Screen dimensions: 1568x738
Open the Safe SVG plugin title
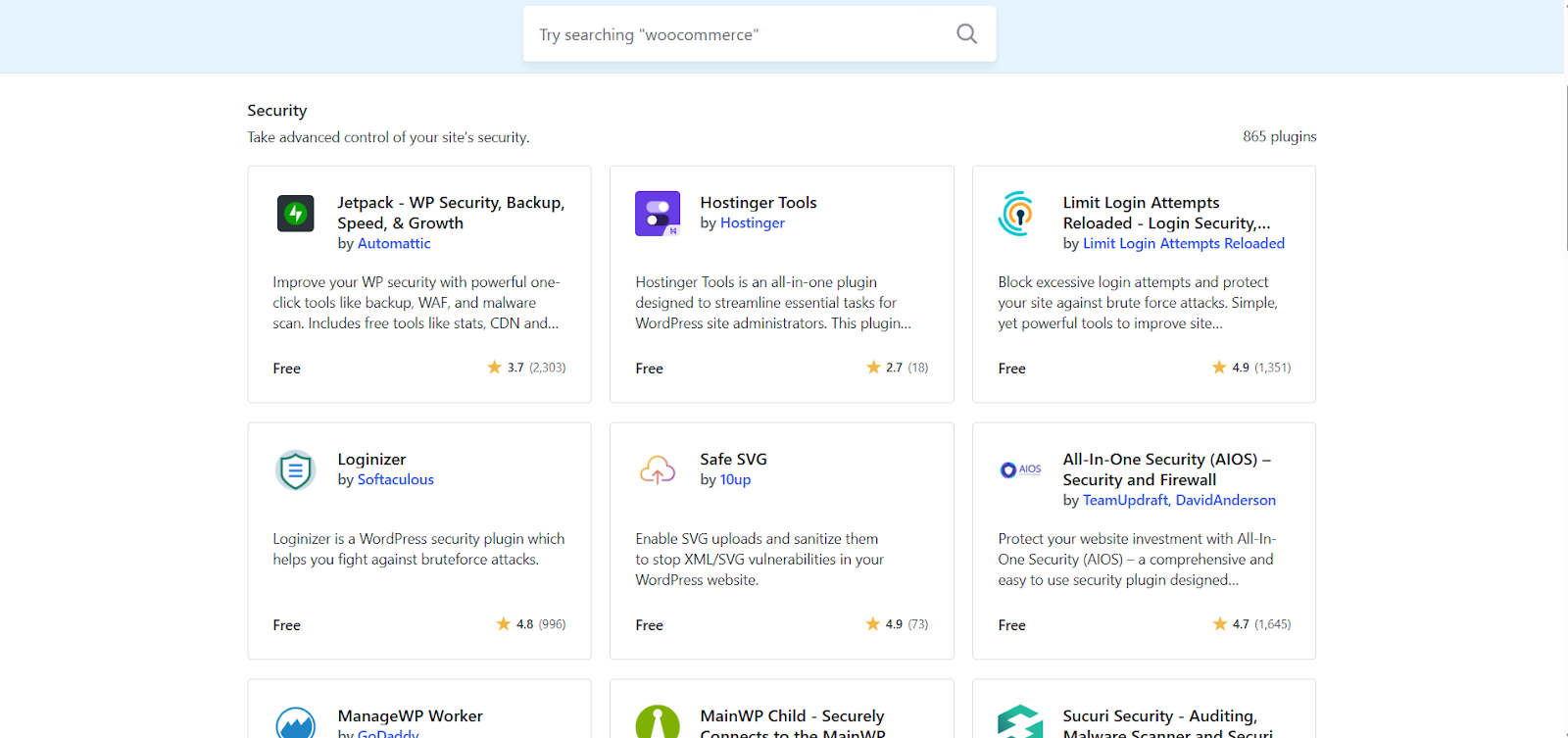[733, 460]
